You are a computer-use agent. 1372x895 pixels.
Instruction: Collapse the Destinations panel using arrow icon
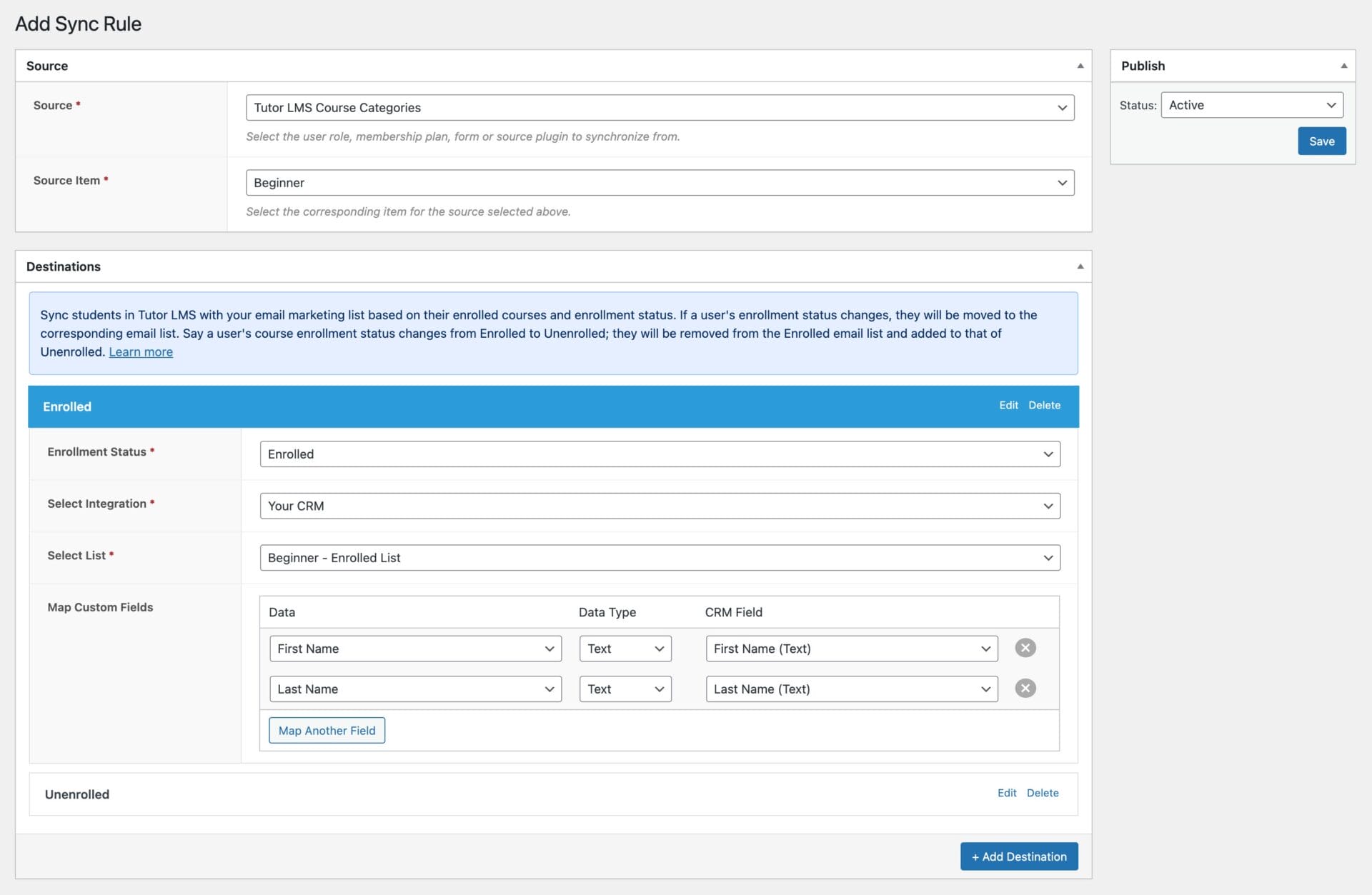click(x=1080, y=266)
